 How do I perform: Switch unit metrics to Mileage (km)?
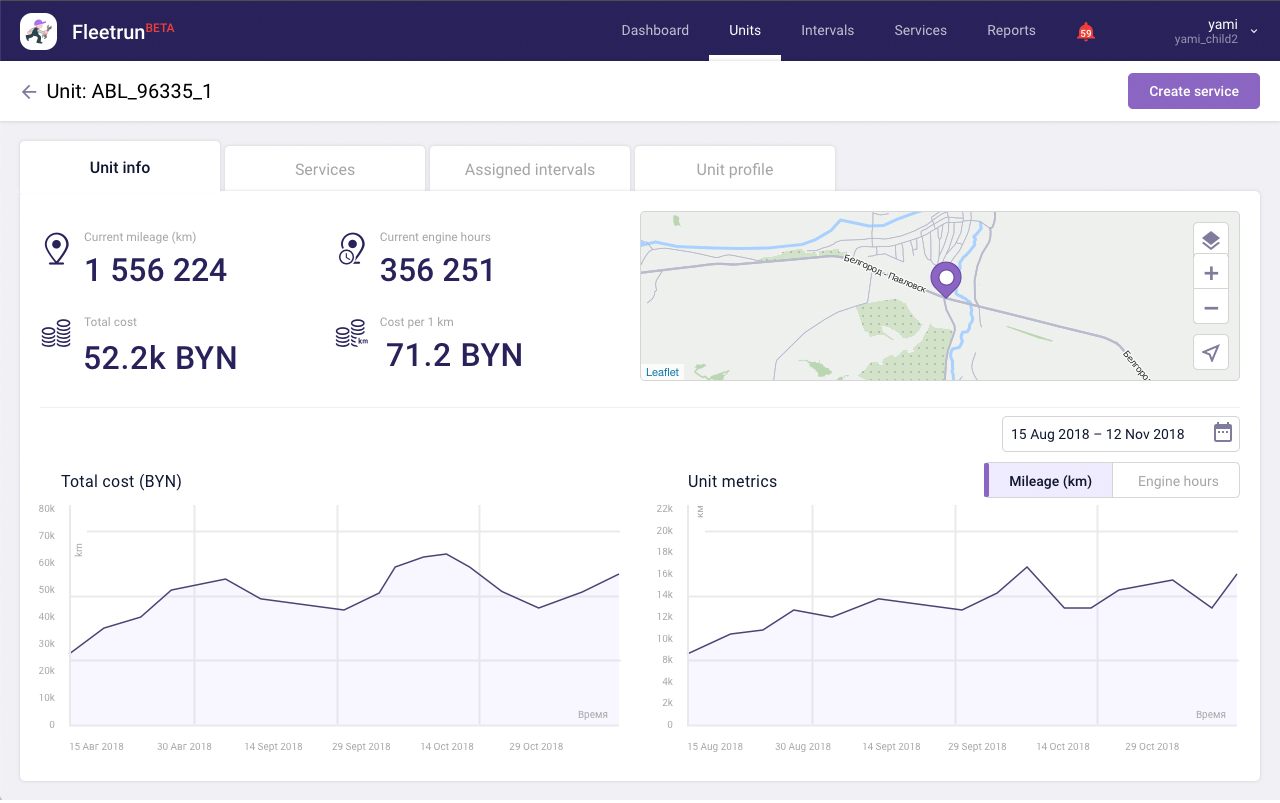pos(1049,481)
